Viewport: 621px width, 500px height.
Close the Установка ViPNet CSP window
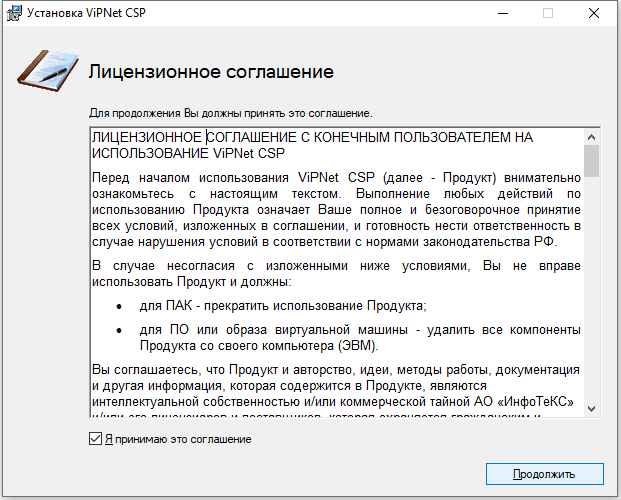(594, 13)
